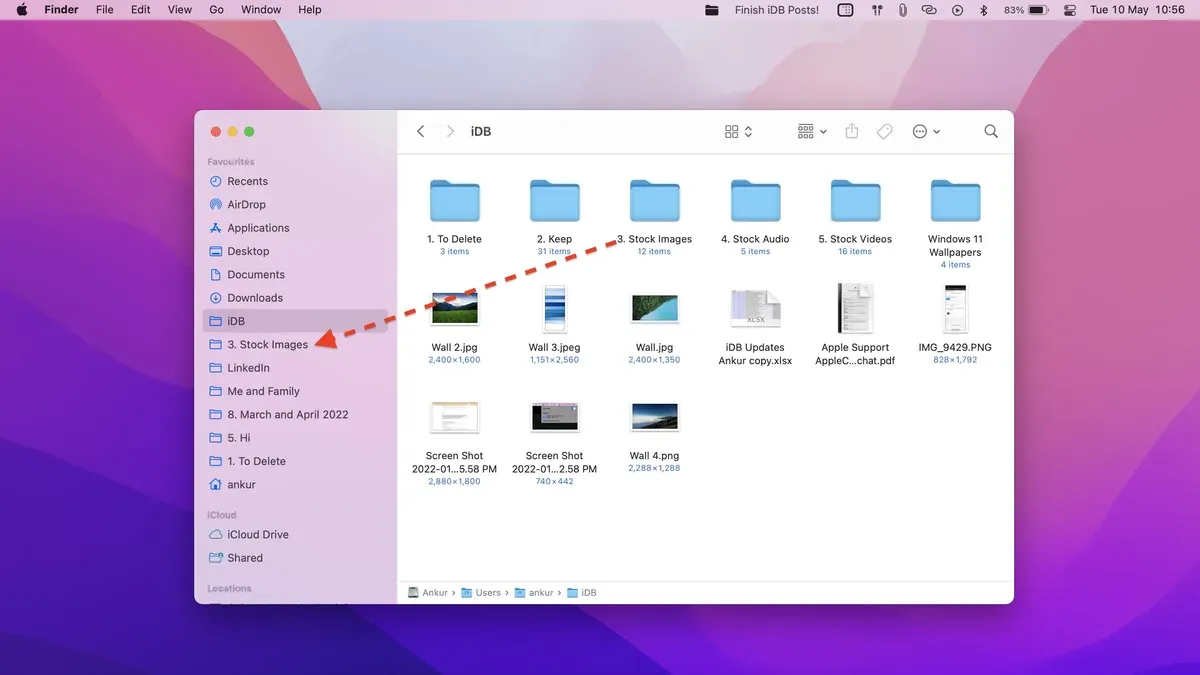Viewport: 1200px width, 675px height.
Task: Click the Bluetooth menu bar icon
Action: pyautogui.click(x=983, y=10)
